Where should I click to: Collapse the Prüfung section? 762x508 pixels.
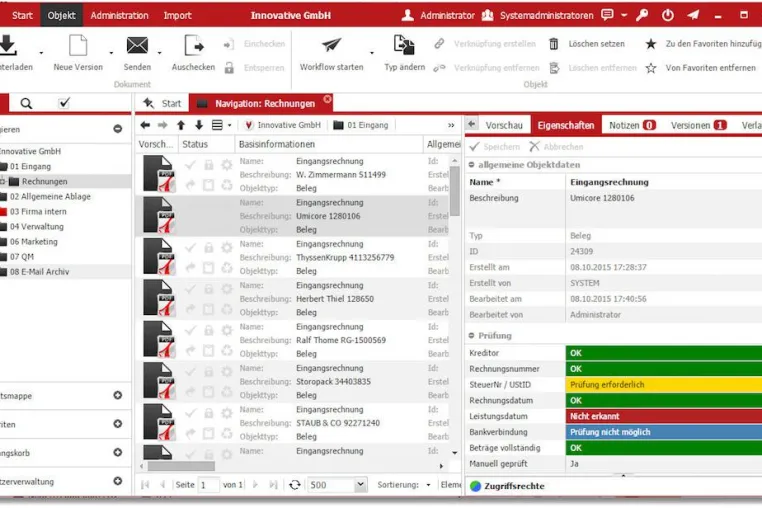pyautogui.click(x=471, y=335)
